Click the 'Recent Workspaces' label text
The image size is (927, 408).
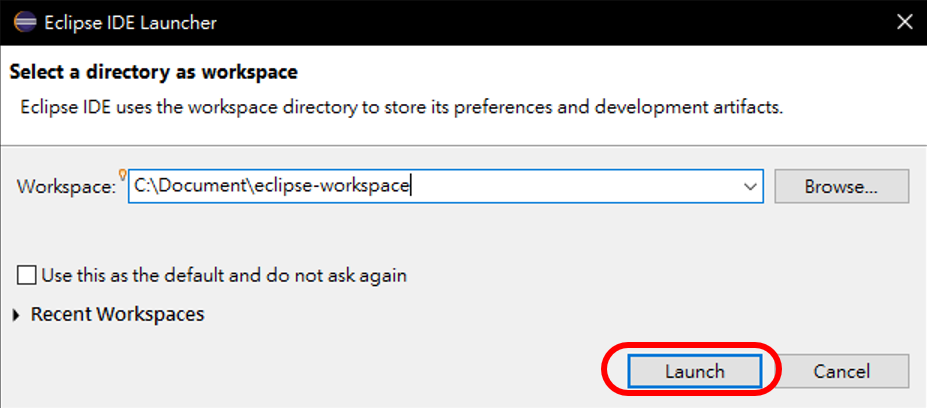(117, 314)
